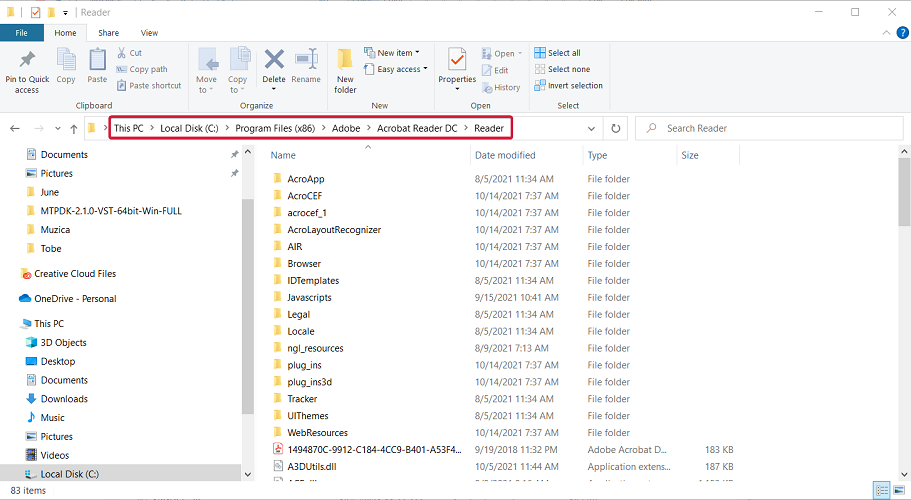
Task: Open the New item dropdown
Action: [392, 53]
